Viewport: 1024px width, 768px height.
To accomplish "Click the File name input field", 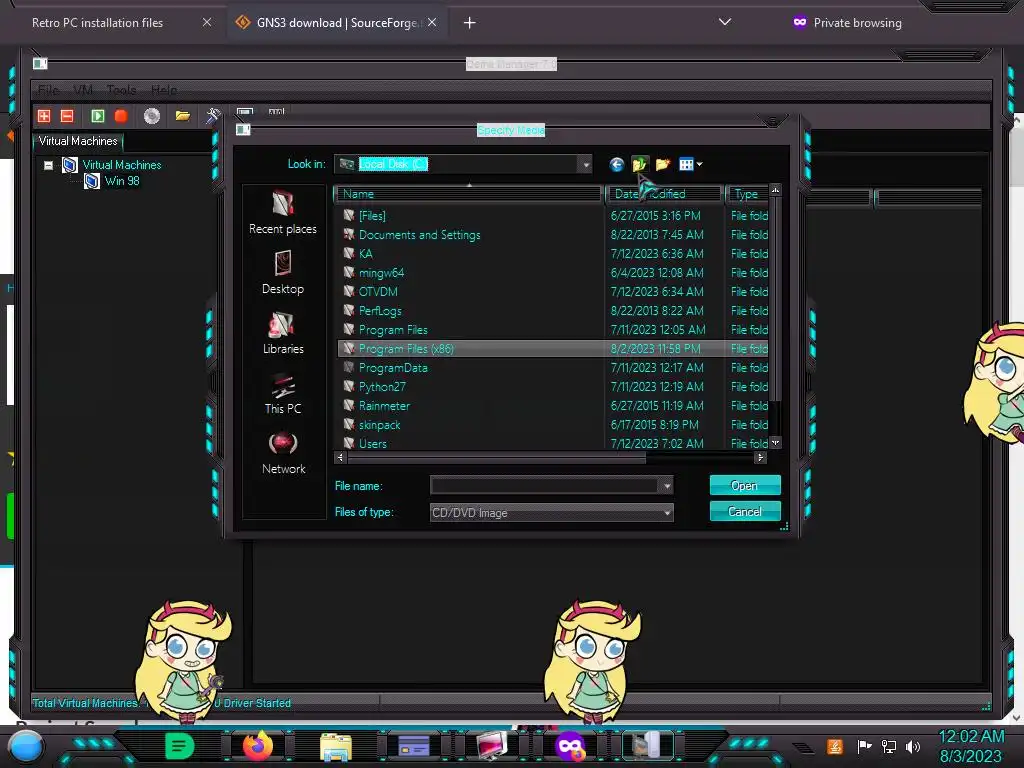I will pyautogui.click(x=545, y=486).
